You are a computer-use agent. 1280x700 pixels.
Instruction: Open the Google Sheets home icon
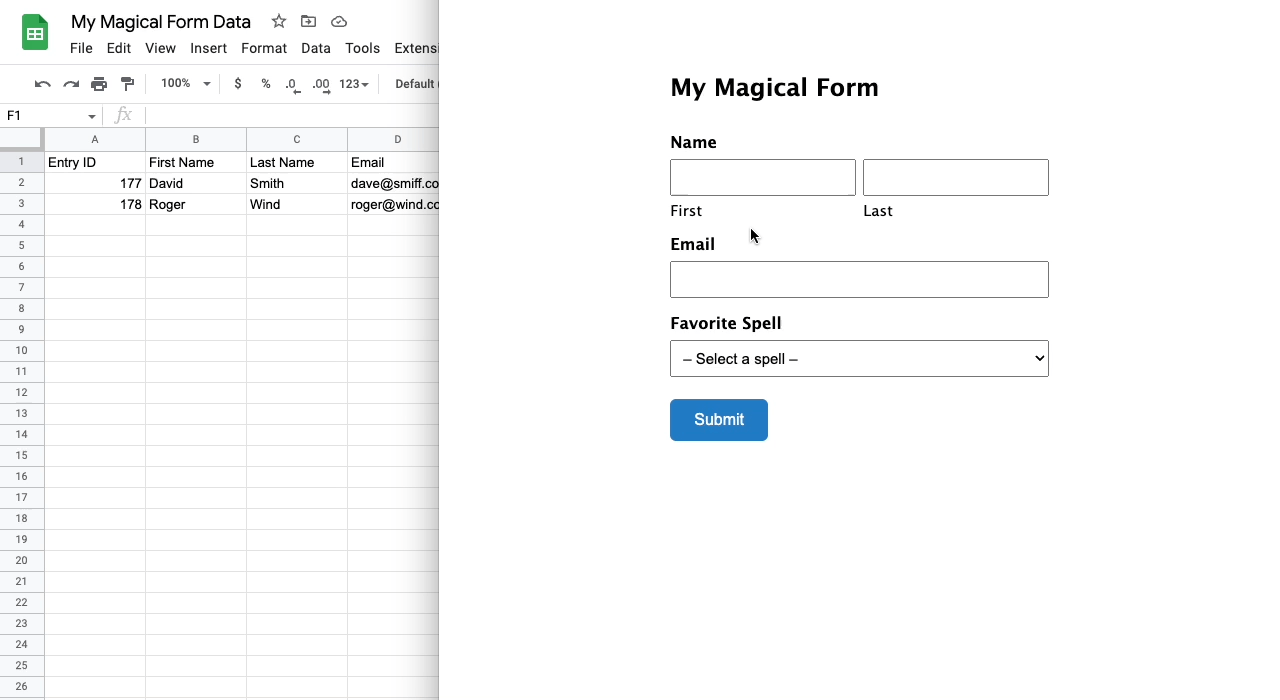point(35,32)
